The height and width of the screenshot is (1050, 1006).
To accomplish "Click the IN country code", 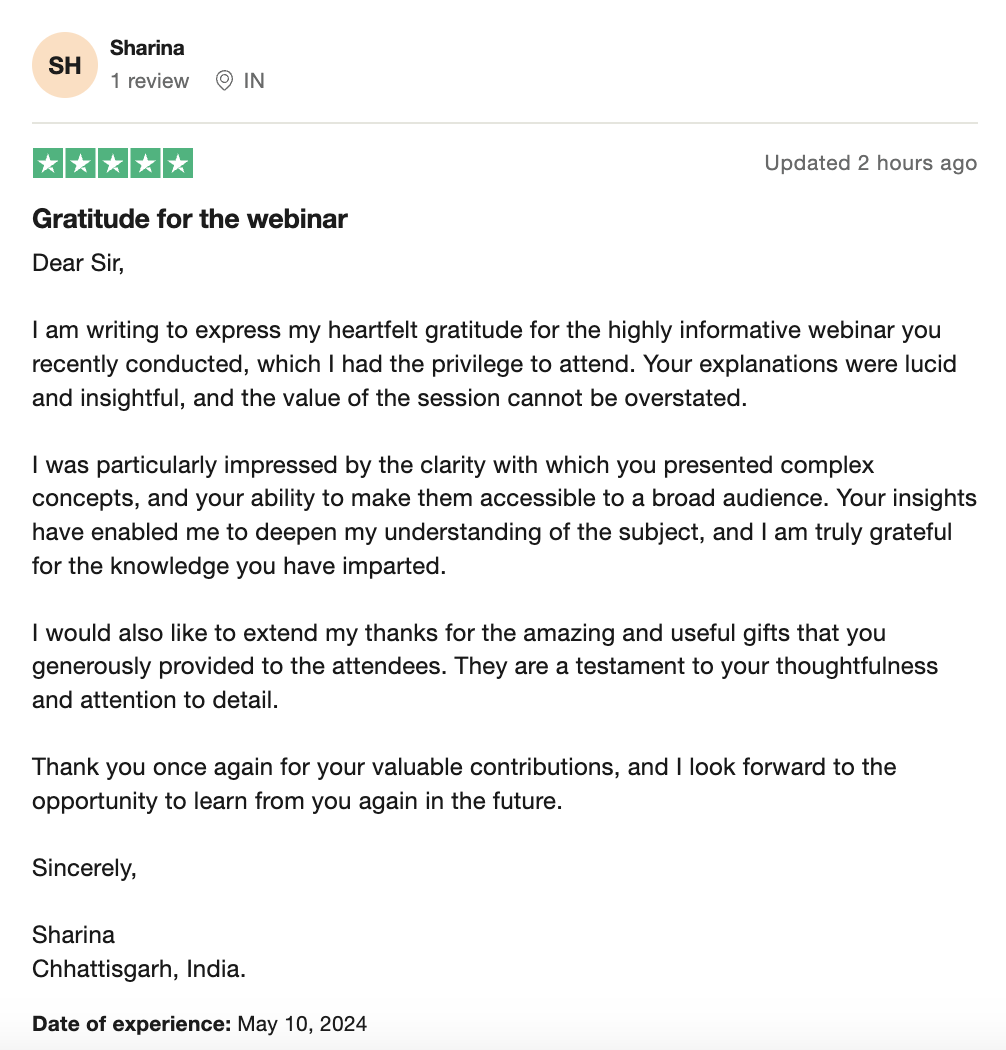I will pyautogui.click(x=254, y=81).
